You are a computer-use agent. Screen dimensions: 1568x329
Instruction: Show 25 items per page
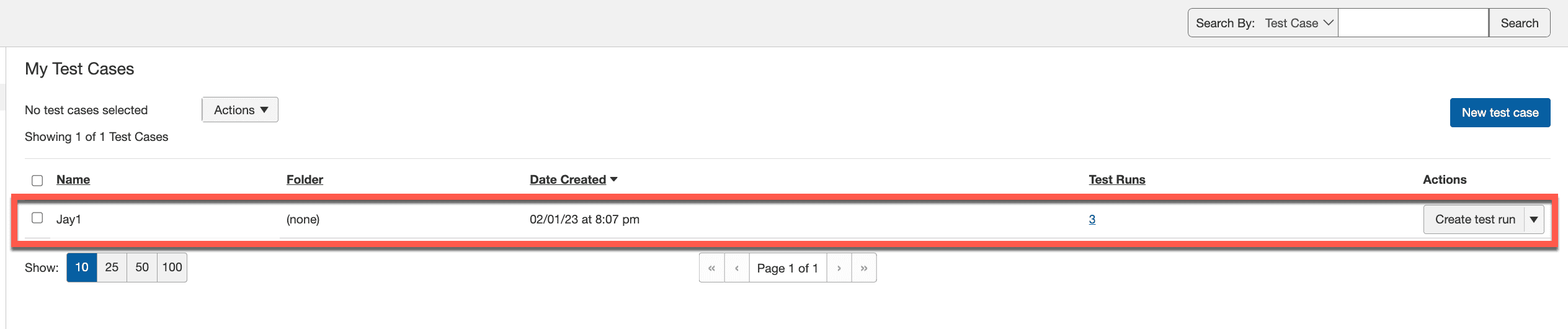112,268
